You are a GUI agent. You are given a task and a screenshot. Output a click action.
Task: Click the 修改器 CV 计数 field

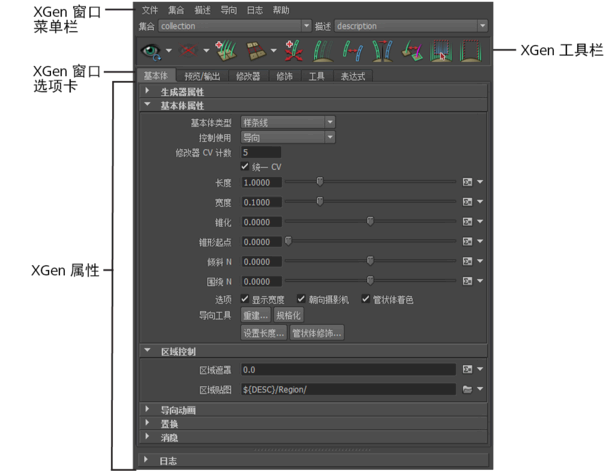pos(261,152)
